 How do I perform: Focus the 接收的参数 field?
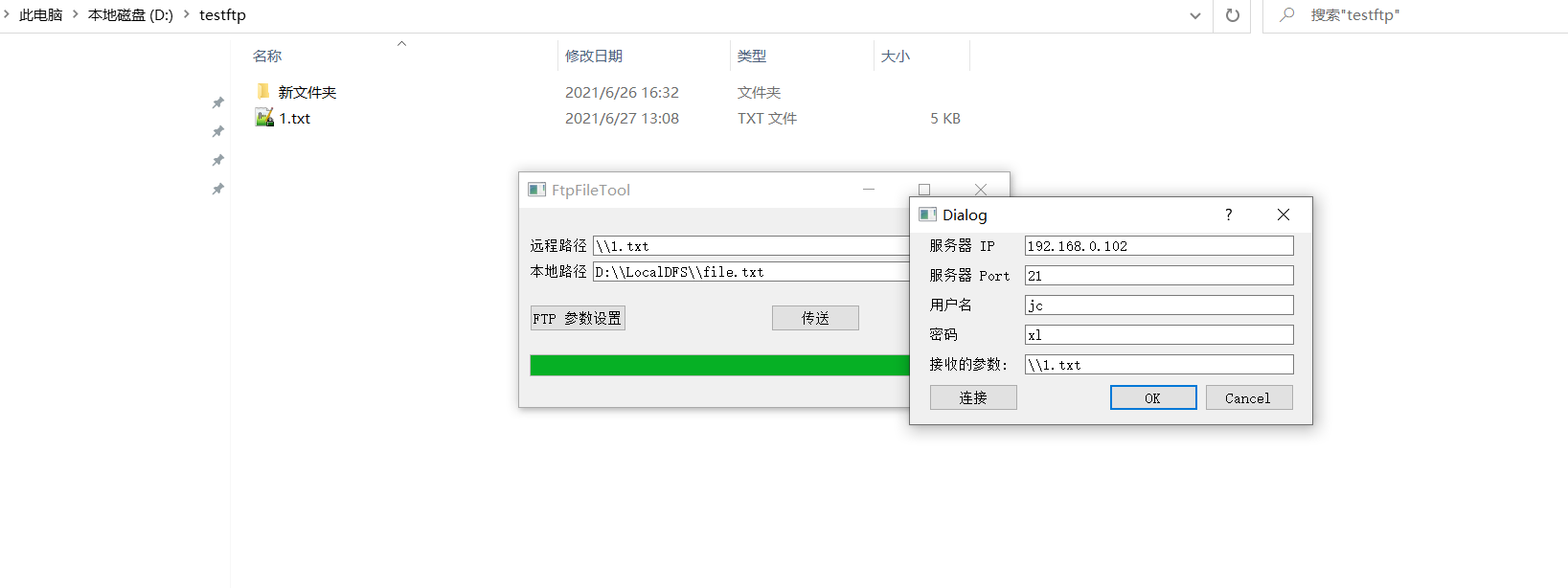point(1159,365)
